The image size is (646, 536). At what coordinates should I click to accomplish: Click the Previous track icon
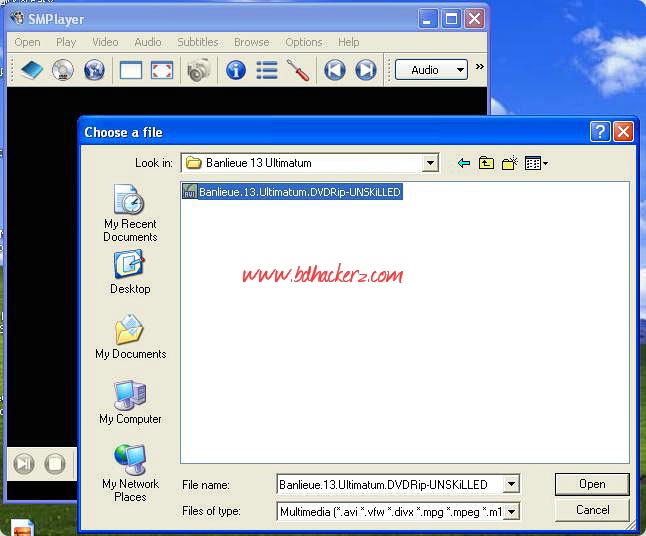335,70
